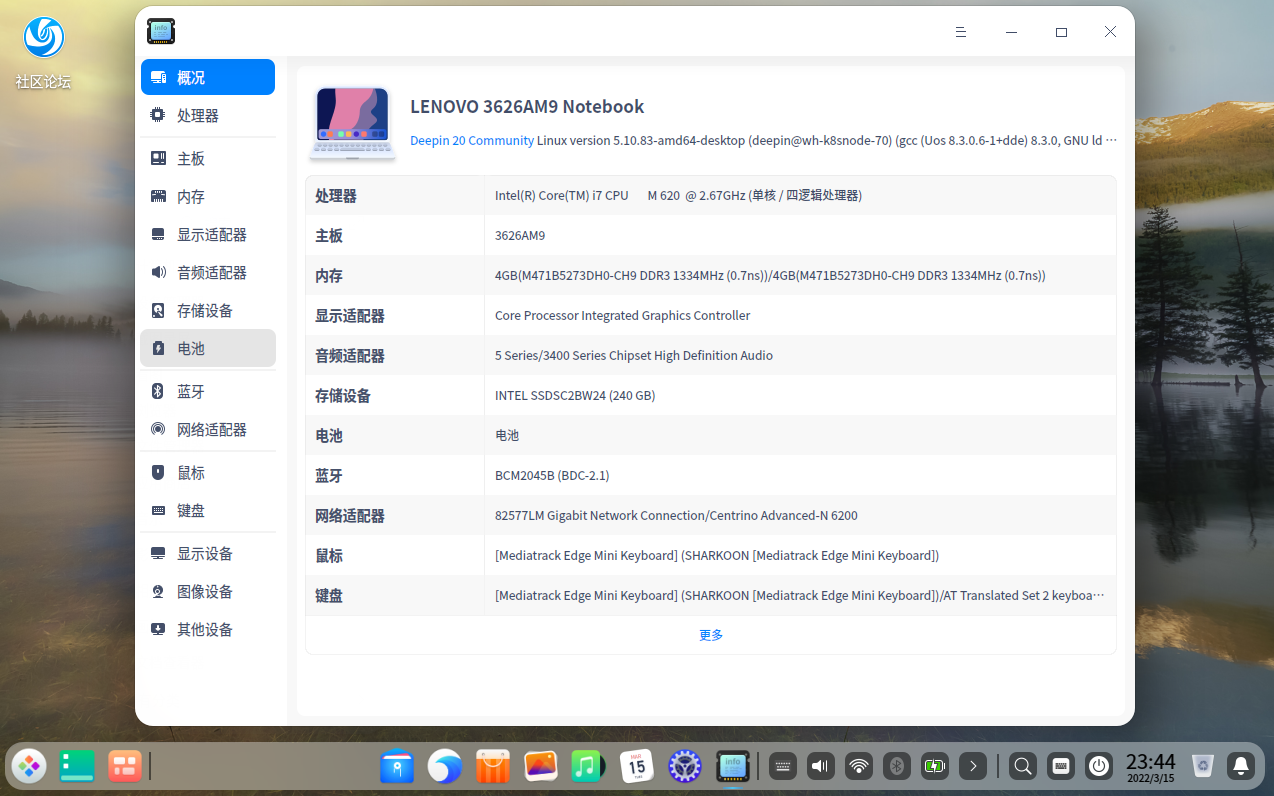1274x796 pixels.
Task: Toggle Bluetooth in the system tray
Action: pos(896,766)
